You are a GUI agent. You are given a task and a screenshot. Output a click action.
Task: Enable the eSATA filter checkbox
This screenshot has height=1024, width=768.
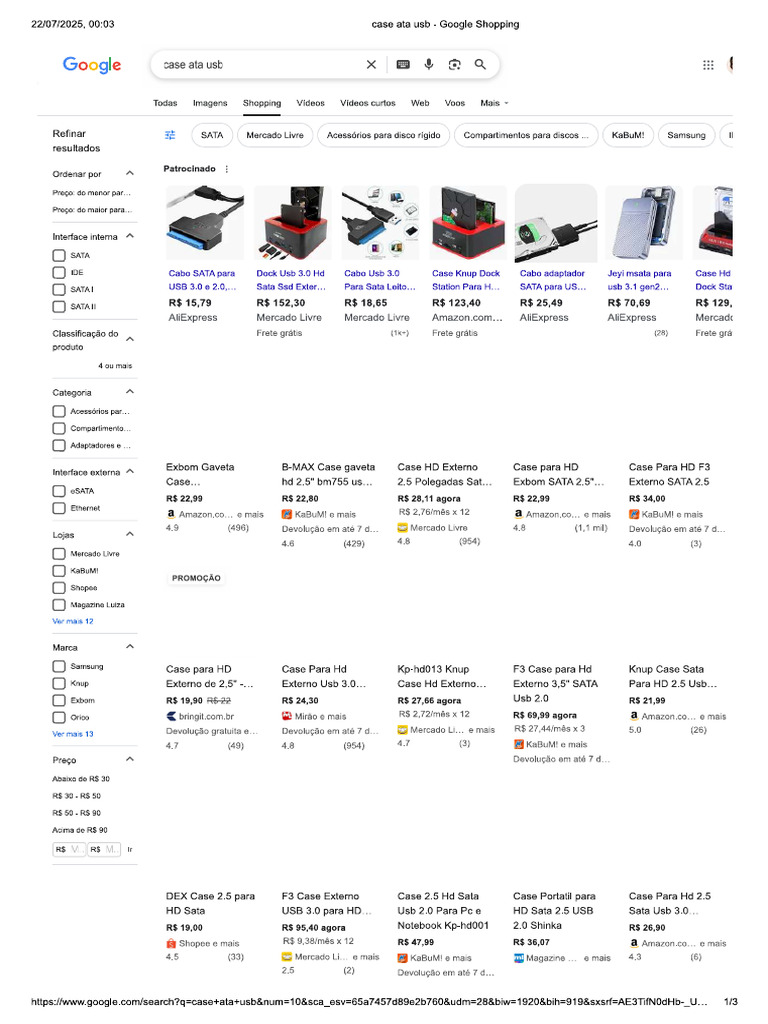[x=59, y=491]
